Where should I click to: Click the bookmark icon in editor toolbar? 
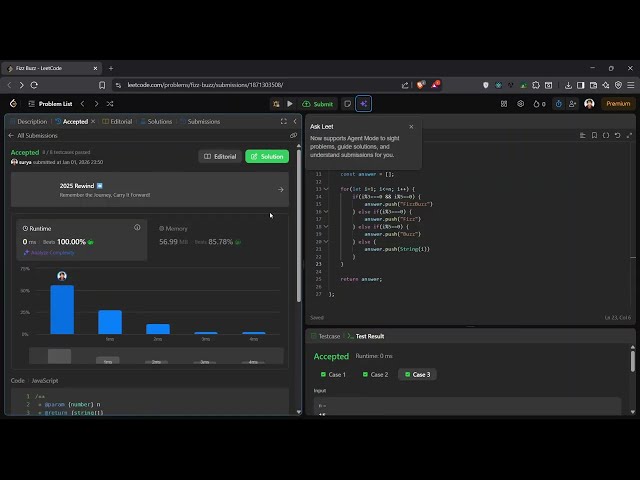(594, 135)
